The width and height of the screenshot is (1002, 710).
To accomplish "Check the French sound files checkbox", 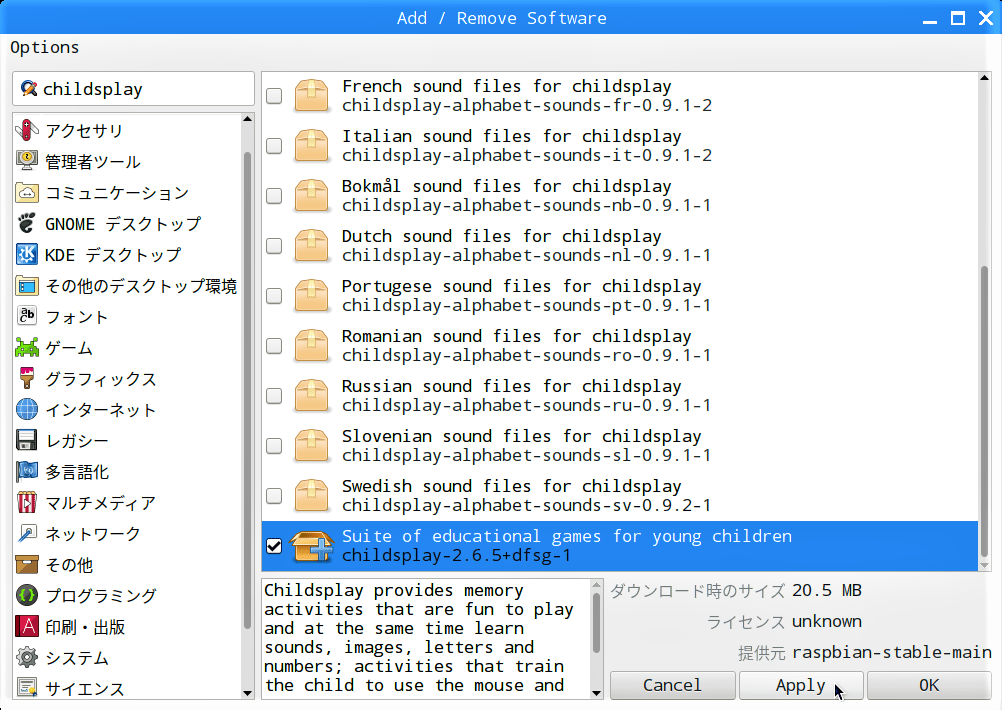I will click(x=274, y=96).
